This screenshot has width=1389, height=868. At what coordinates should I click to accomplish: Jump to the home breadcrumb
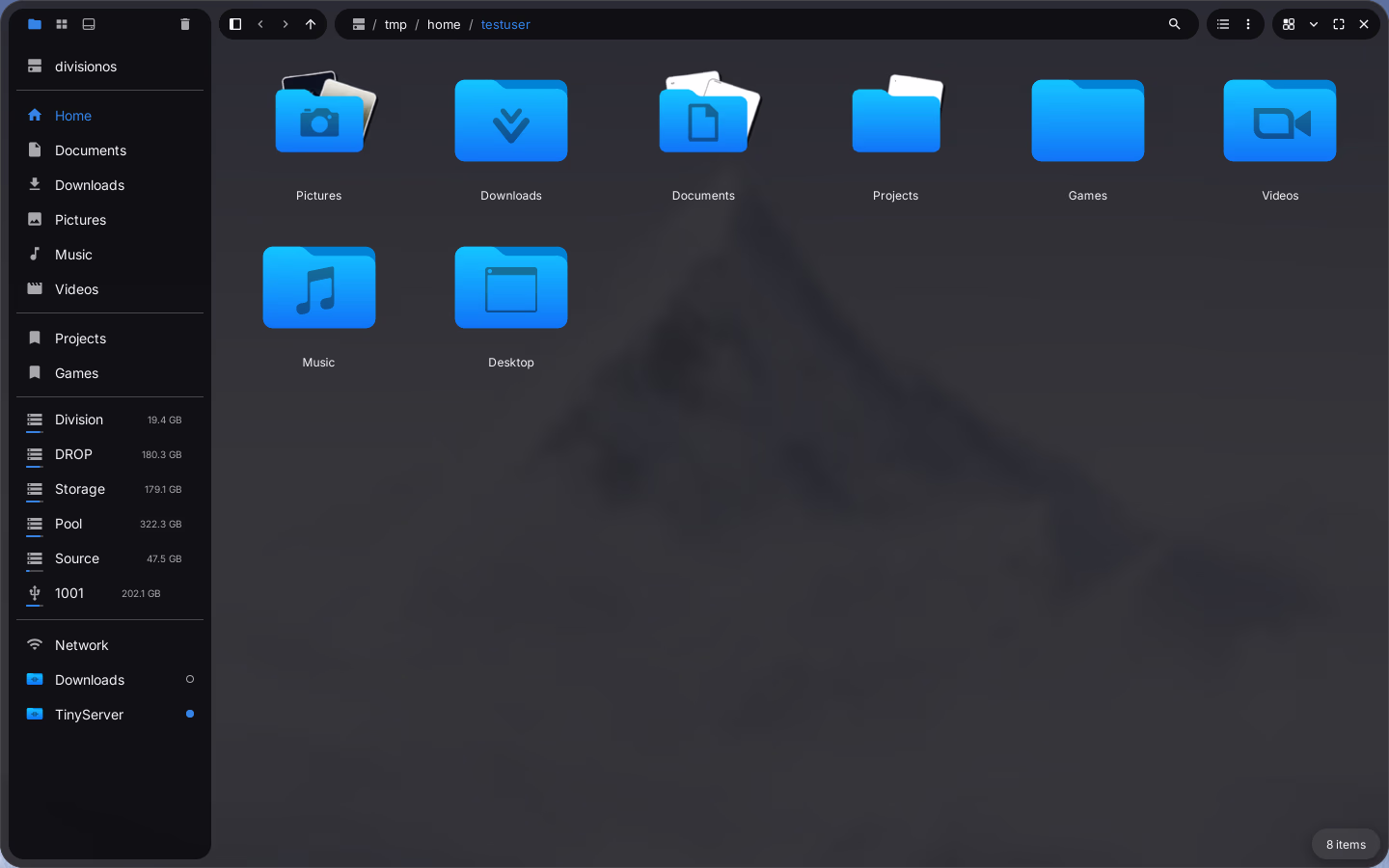pyautogui.click(x=444, y=24)
